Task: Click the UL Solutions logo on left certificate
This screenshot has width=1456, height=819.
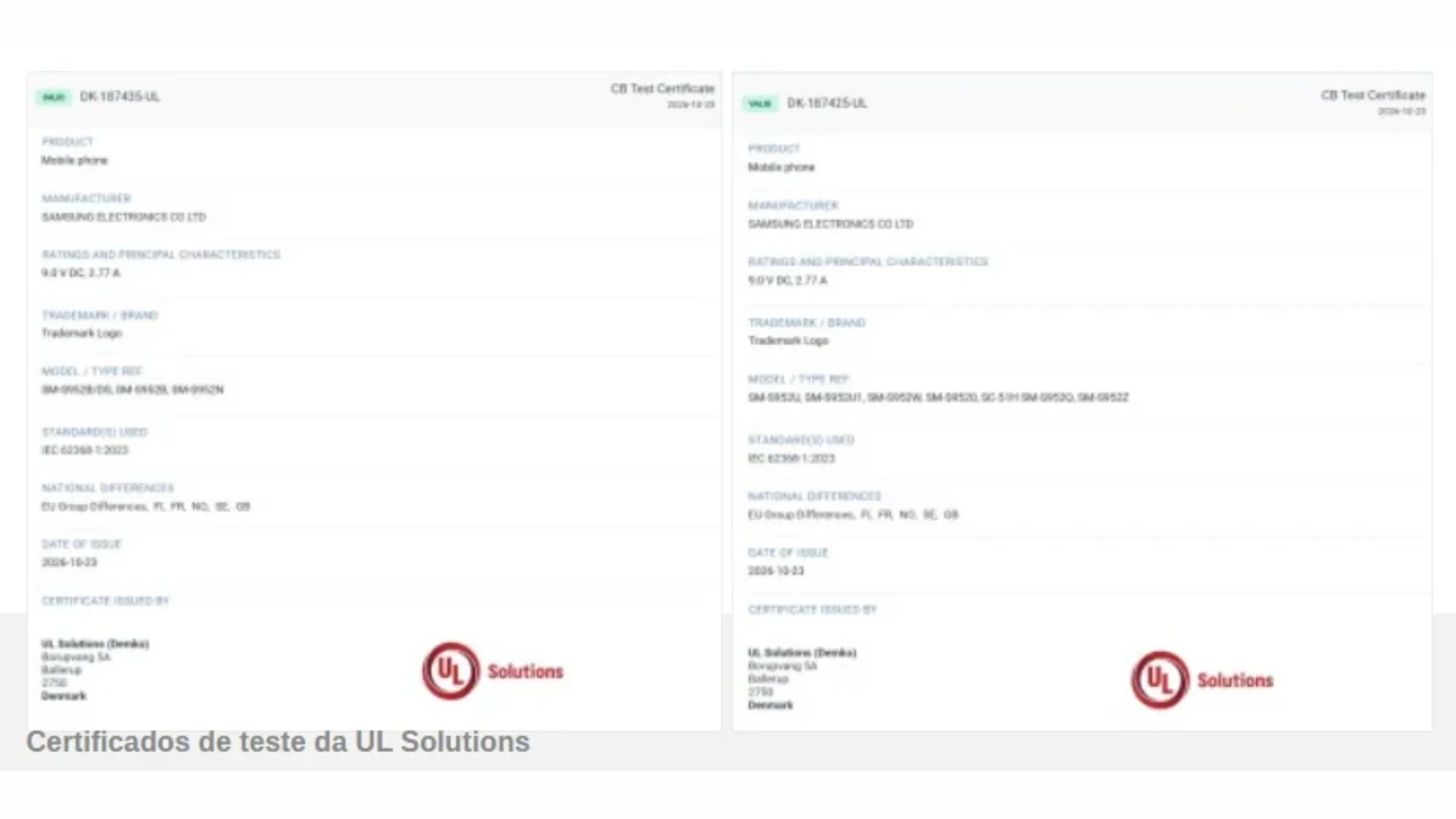Action: pyautogui.click(x=493, y=671)
